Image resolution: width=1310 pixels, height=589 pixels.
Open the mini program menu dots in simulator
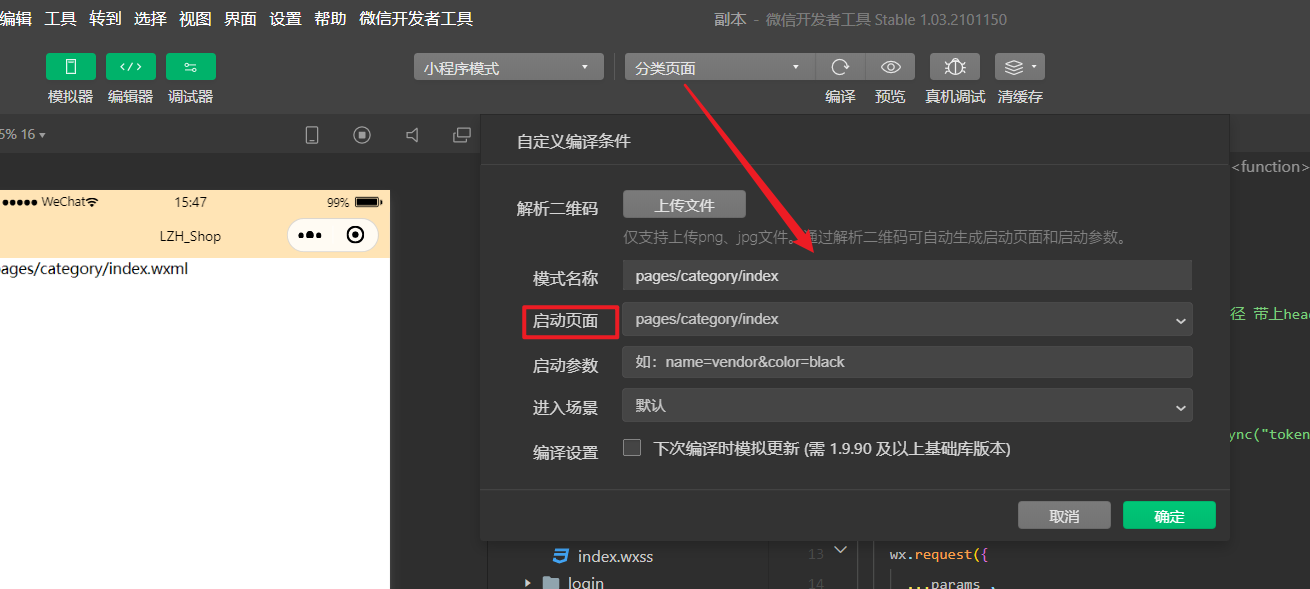pyautogui.click(x=310, y=235)
